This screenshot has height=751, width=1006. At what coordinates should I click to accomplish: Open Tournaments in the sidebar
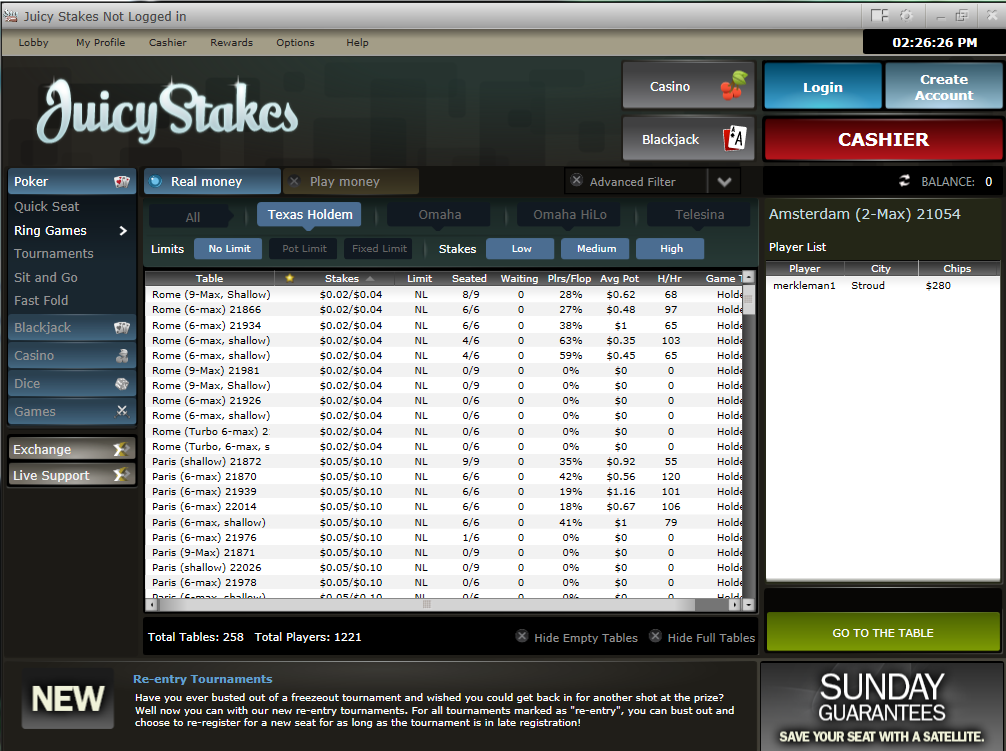click(x=54, y=253)
